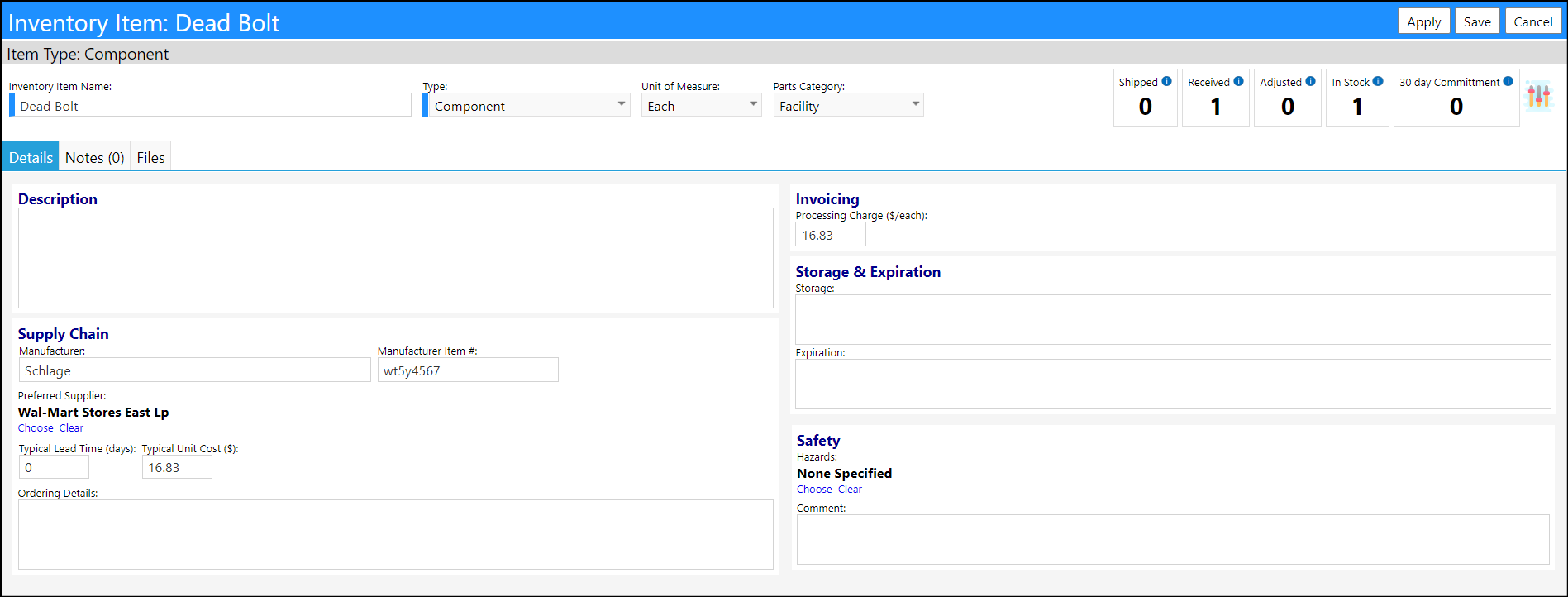Click the Shipped info icon
The image size is (1568, 597).
1166,81
